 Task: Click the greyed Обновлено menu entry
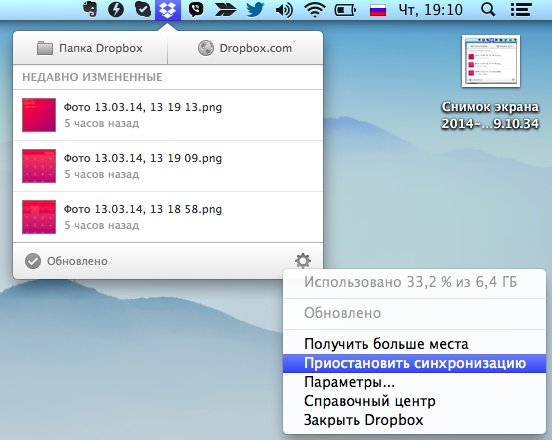coord(414,313)
